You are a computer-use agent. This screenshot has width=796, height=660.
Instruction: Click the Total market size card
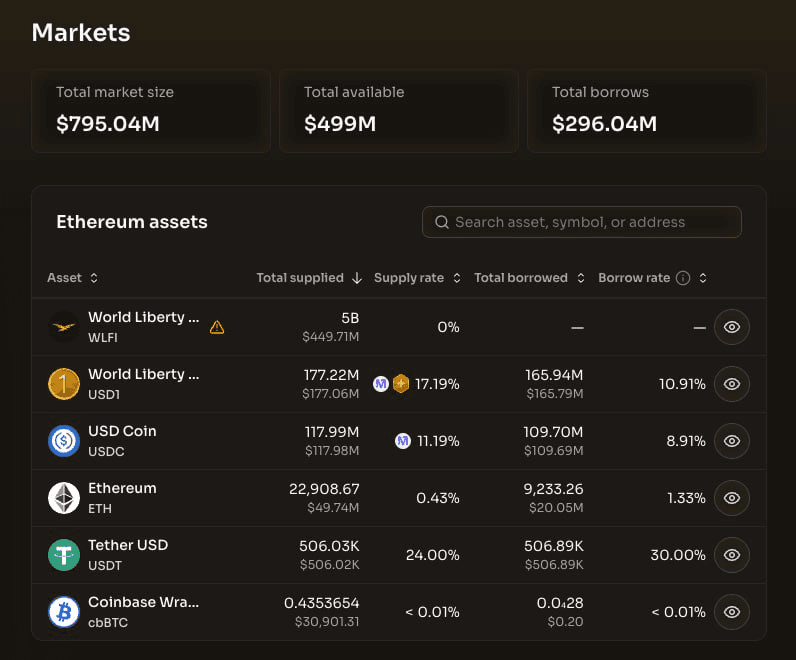(151, 110)
